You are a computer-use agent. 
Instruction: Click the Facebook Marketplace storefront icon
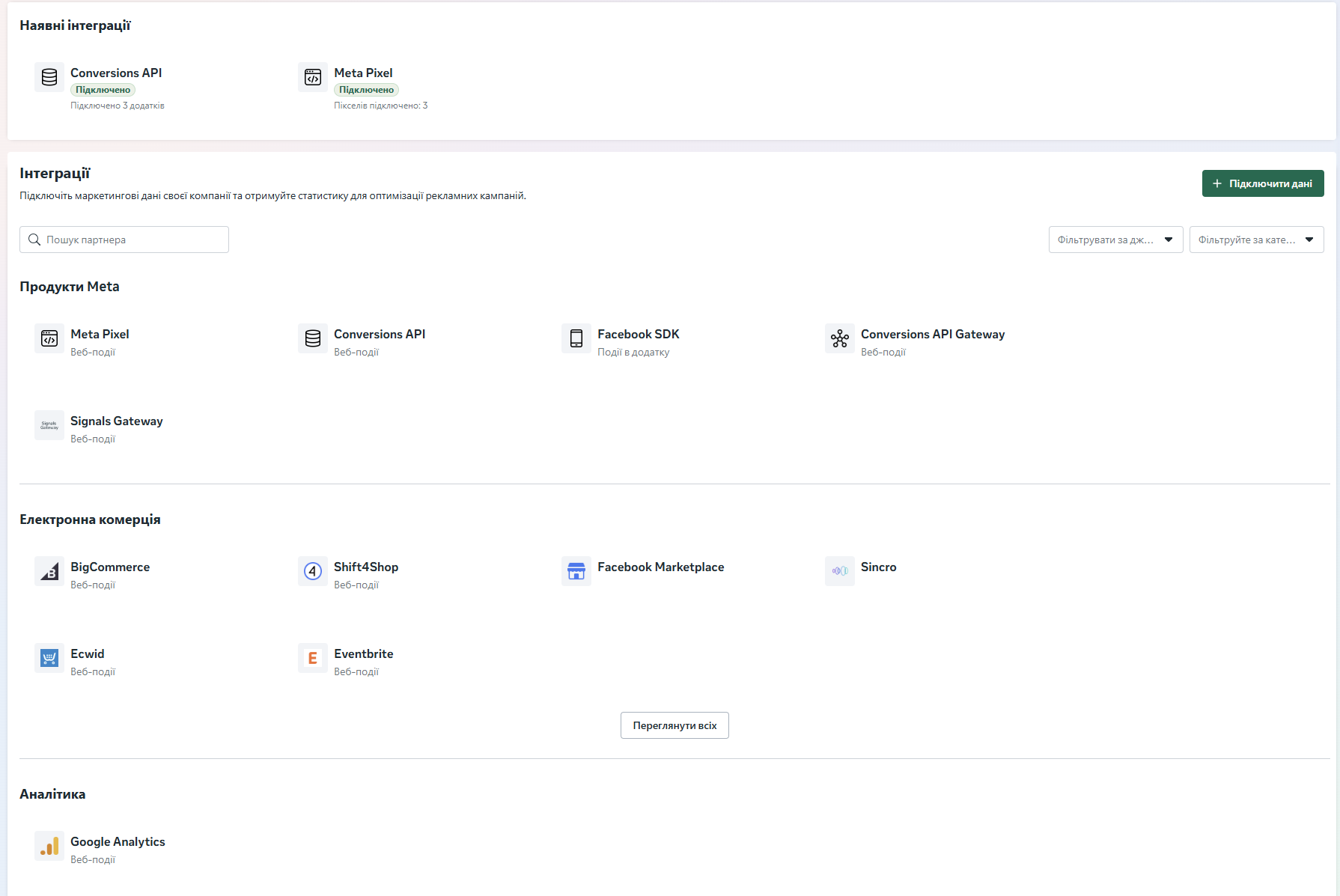pos(576,571)
